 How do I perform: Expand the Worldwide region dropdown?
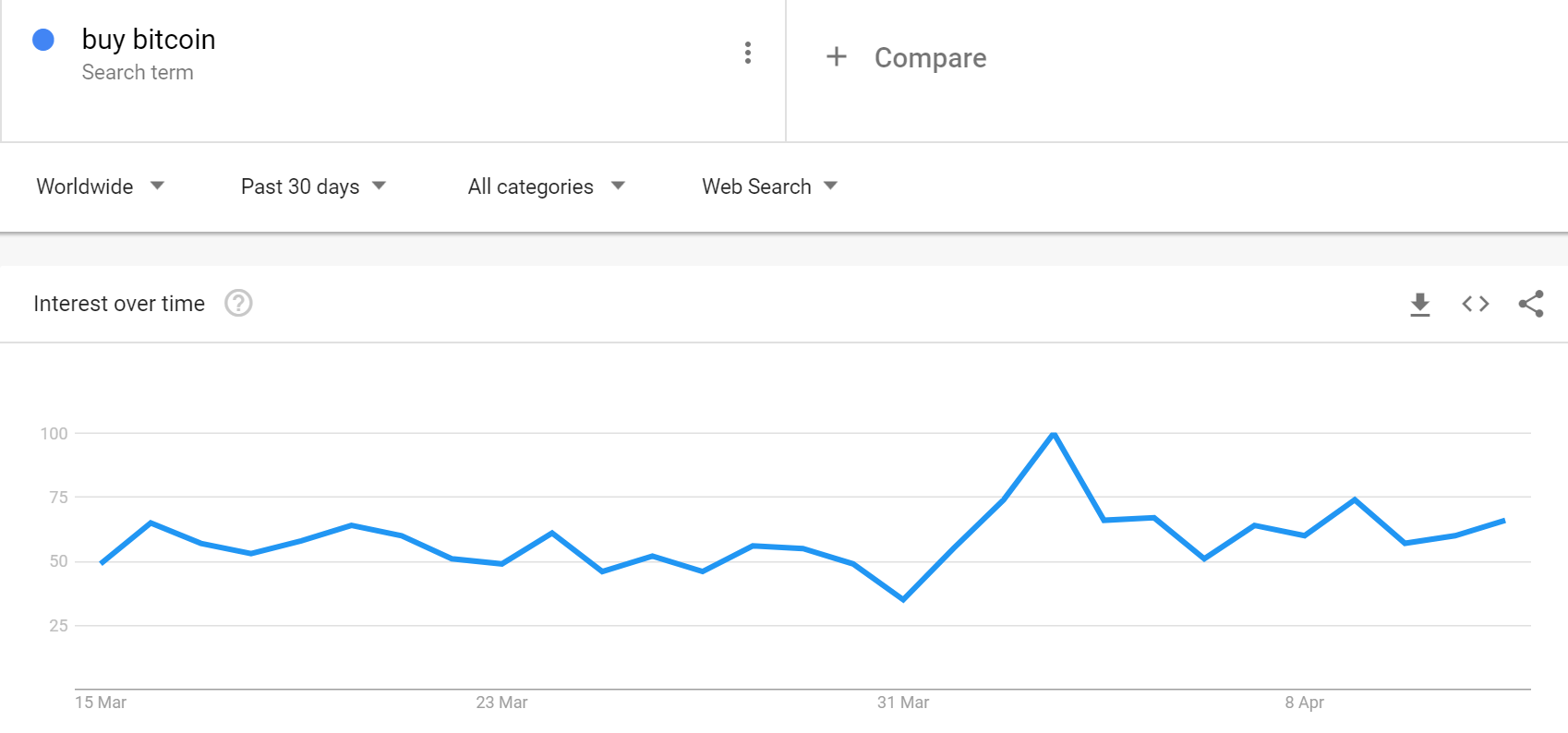pos(100,186)
